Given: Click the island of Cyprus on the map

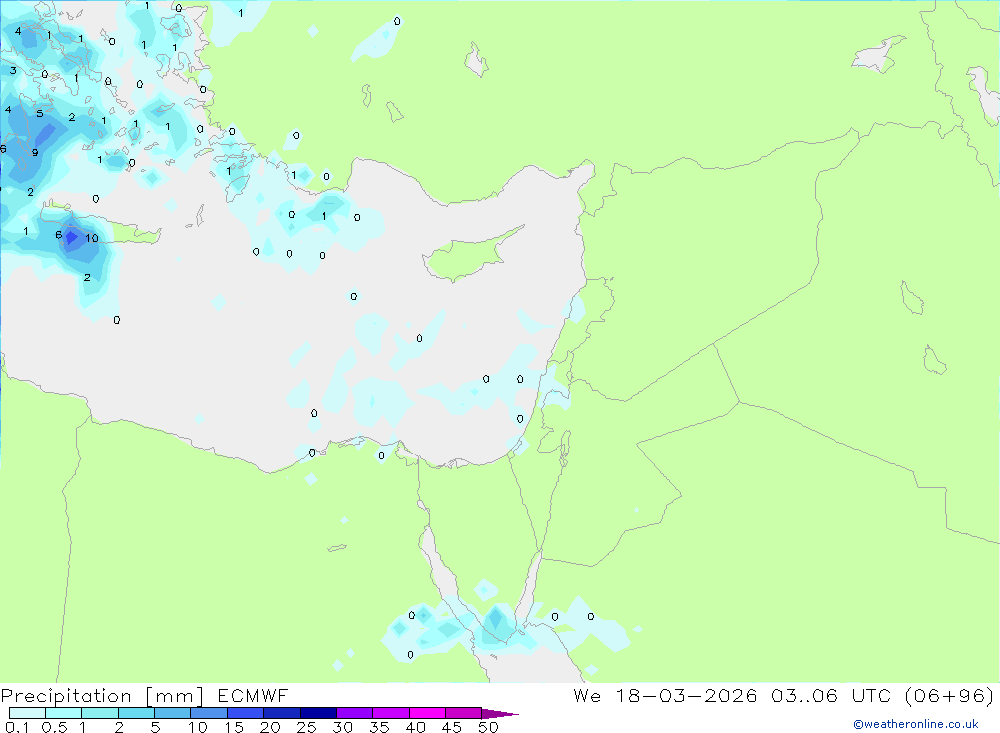Looking at the screenshot, I should (471, 255).
